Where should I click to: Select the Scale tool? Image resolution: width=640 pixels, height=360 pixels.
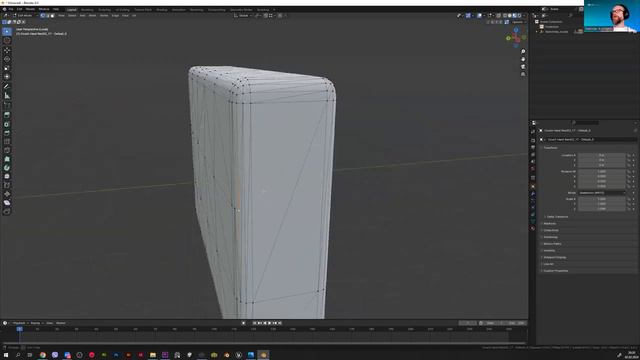7,68
